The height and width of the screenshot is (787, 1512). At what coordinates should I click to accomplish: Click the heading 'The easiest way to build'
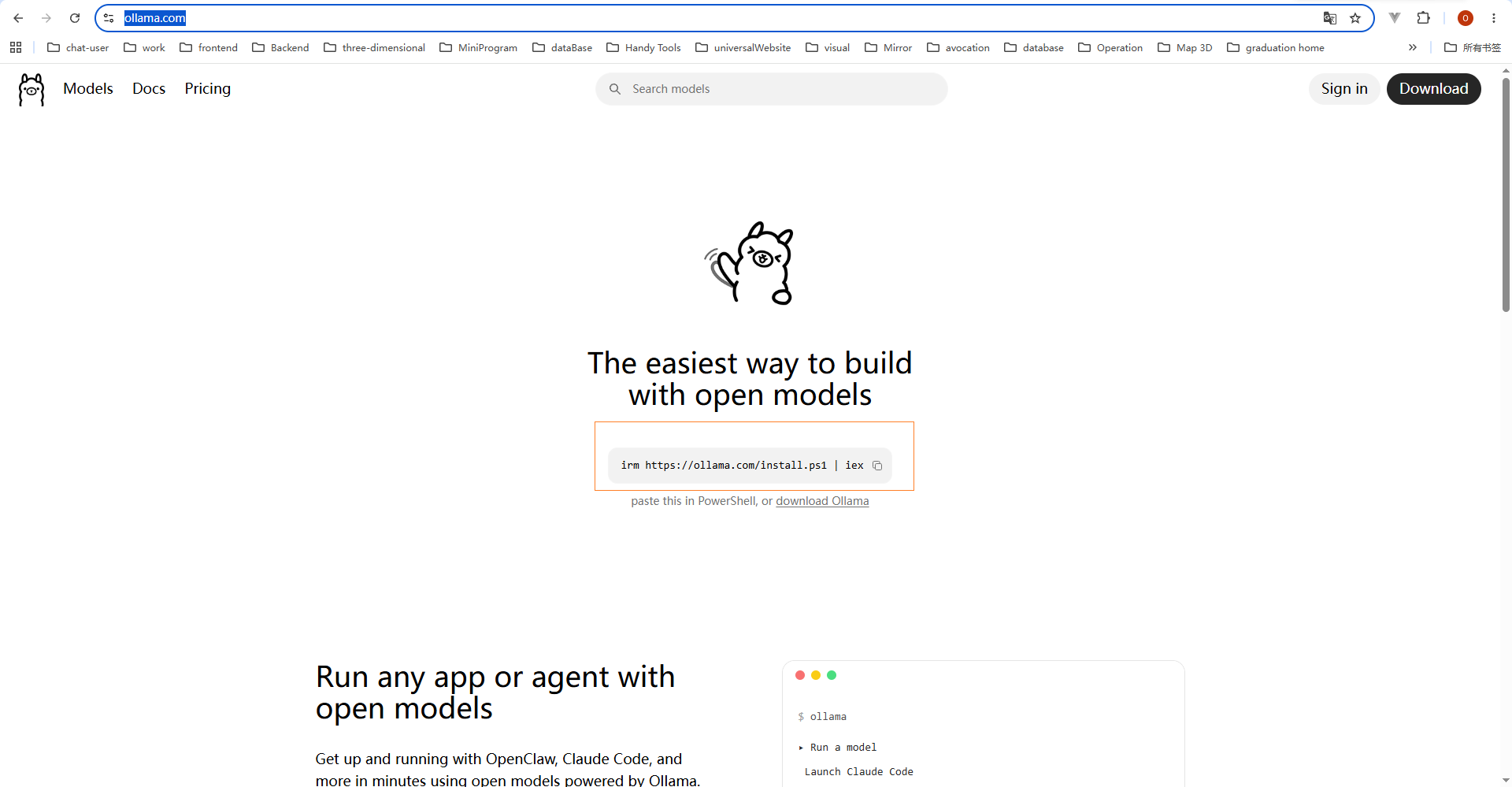tap(750, 363)
